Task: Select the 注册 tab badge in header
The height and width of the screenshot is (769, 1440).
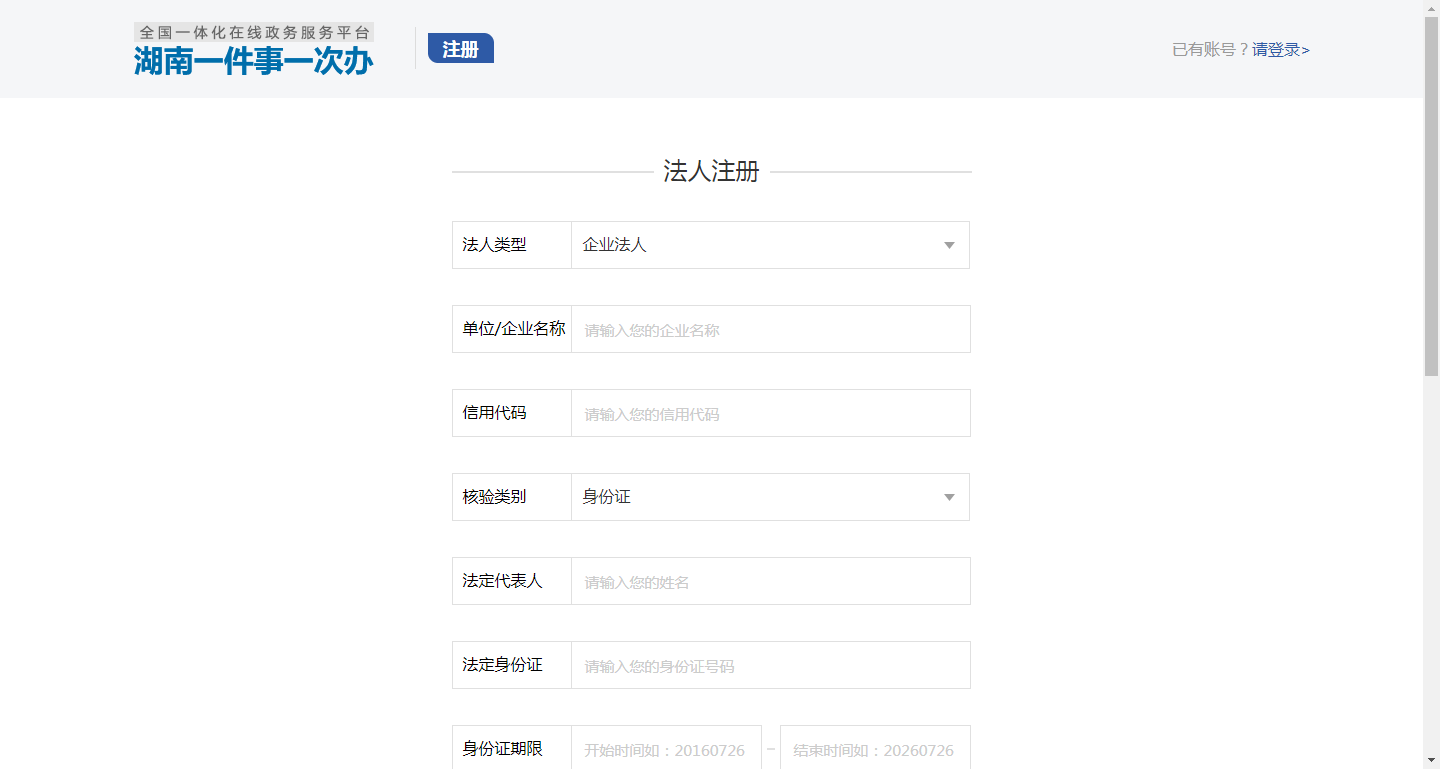Action: [460, 49]
